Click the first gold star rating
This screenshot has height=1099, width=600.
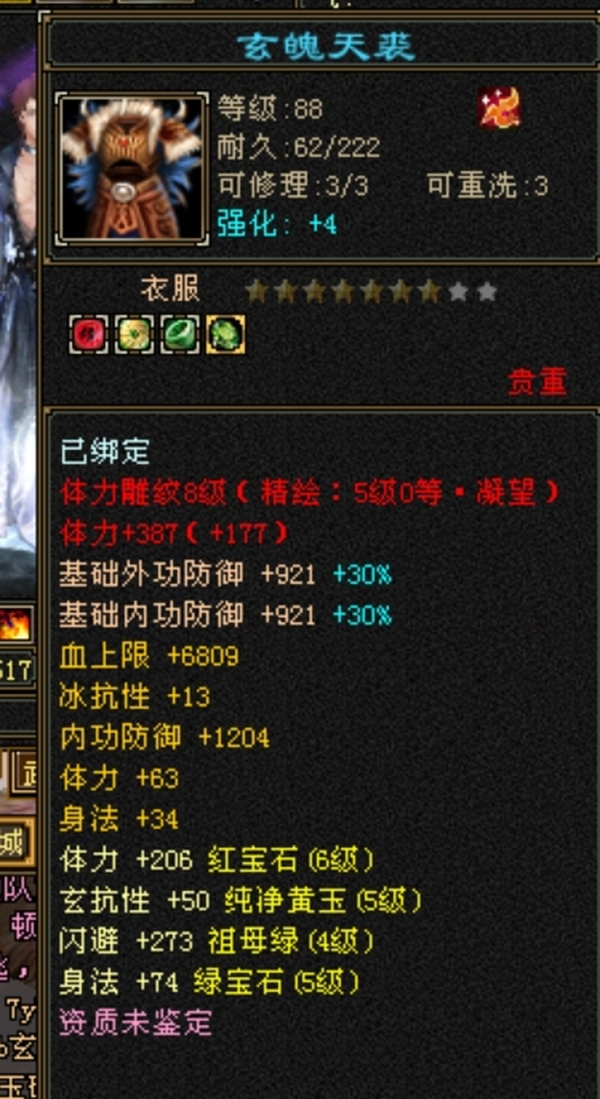tap(257, 291)
